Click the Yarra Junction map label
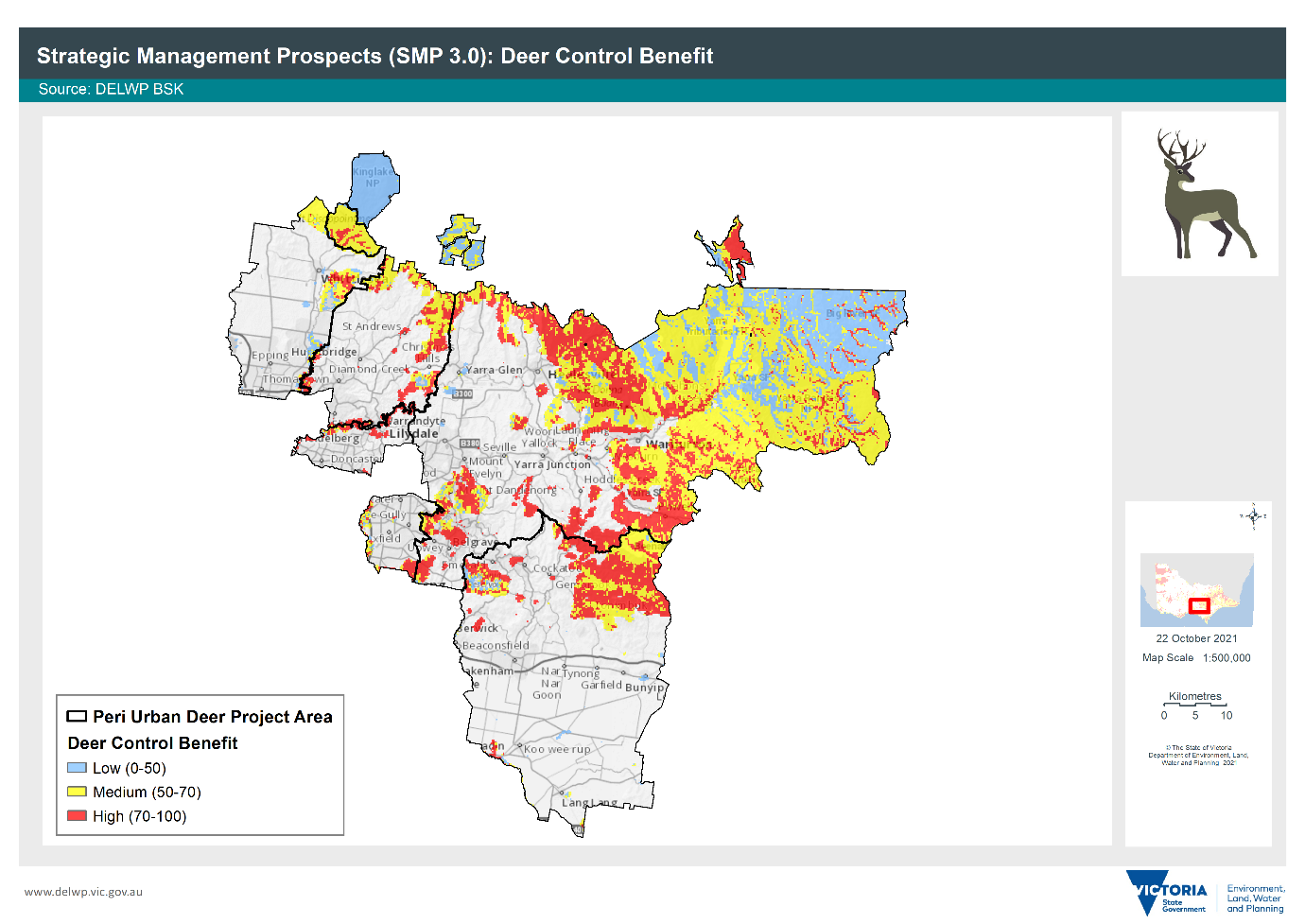The image size is (1305, 924). 552,464
